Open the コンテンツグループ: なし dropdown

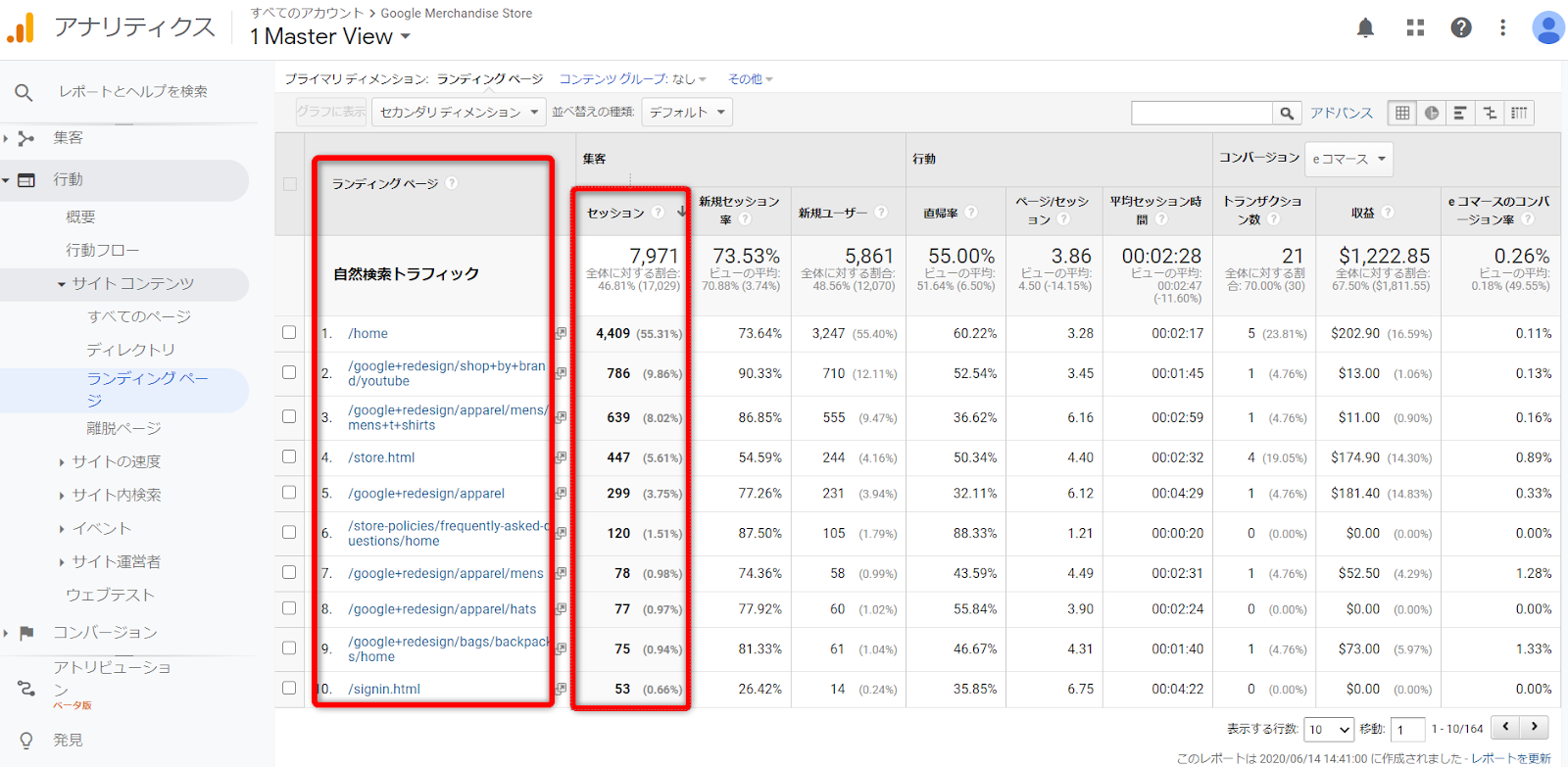click(632, 79)
